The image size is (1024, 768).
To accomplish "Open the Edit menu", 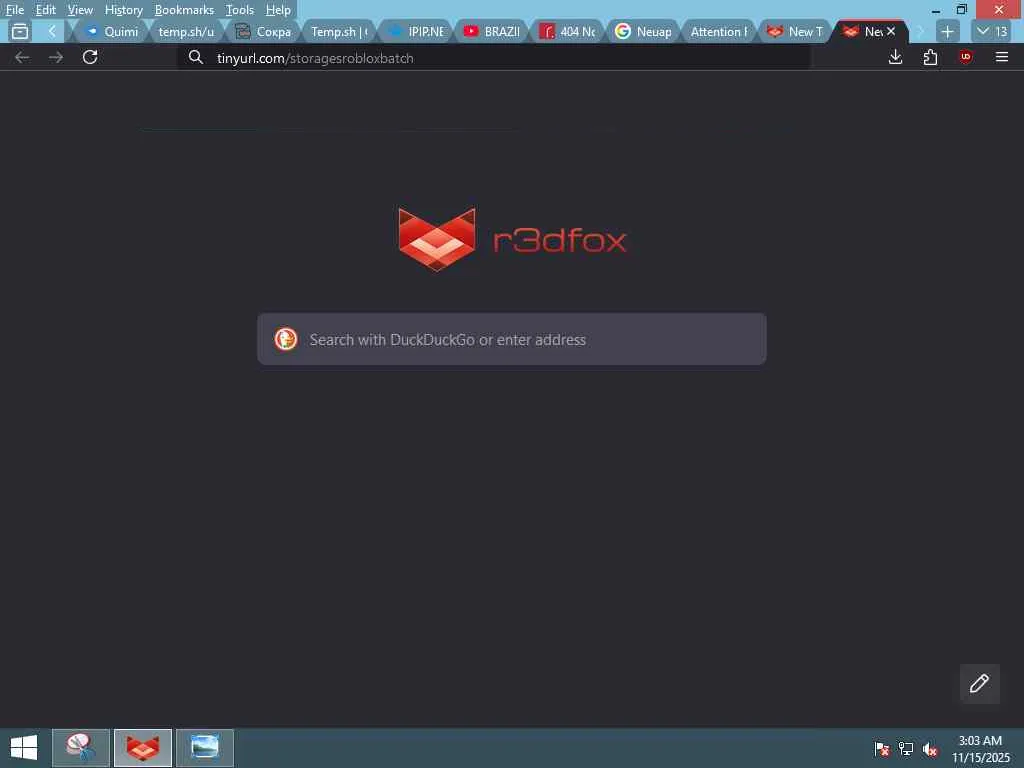I will (x=45, y=10).
